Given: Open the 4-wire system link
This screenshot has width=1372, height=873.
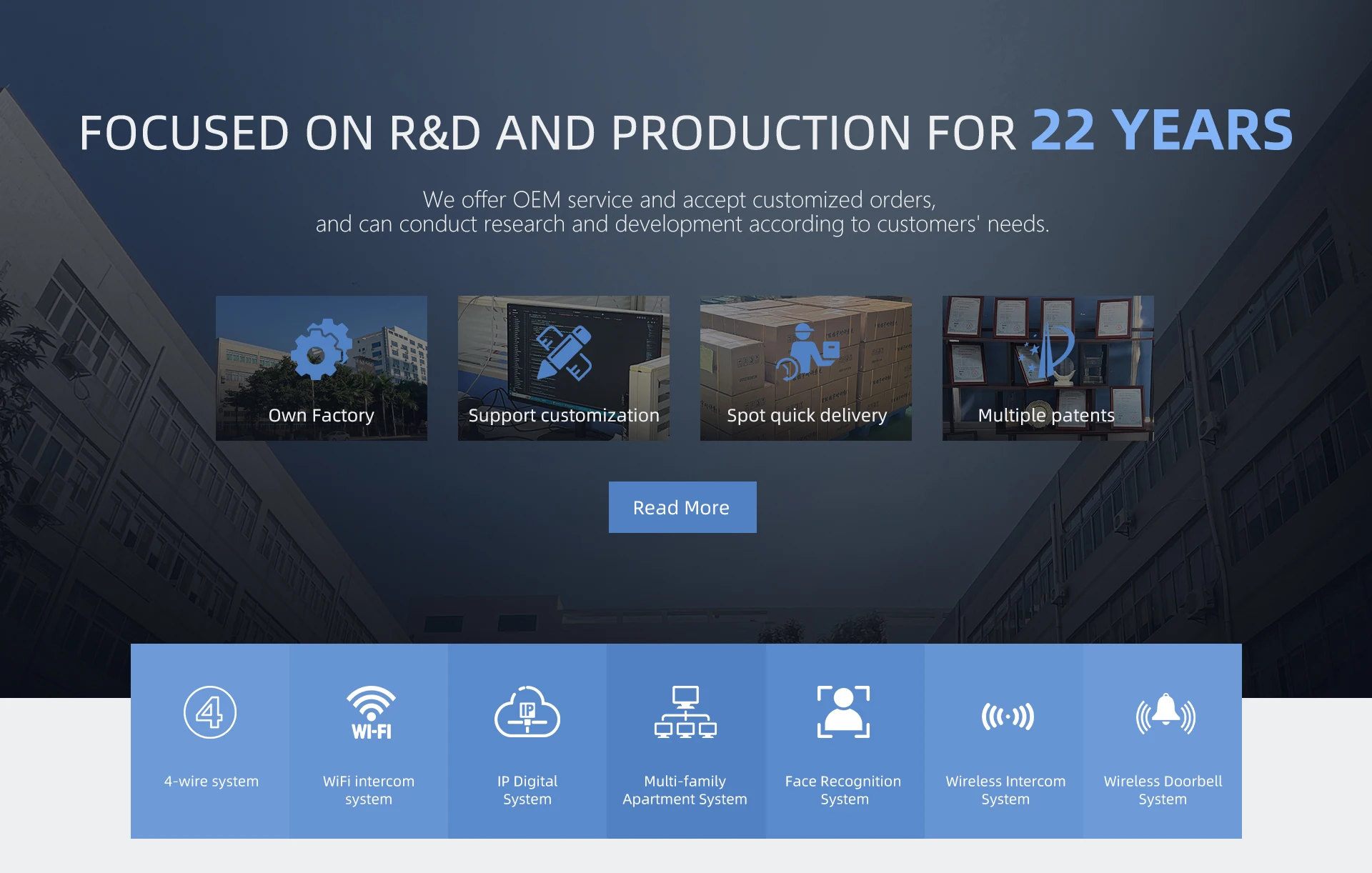Looking at the screenshot, I should [212, 781].
